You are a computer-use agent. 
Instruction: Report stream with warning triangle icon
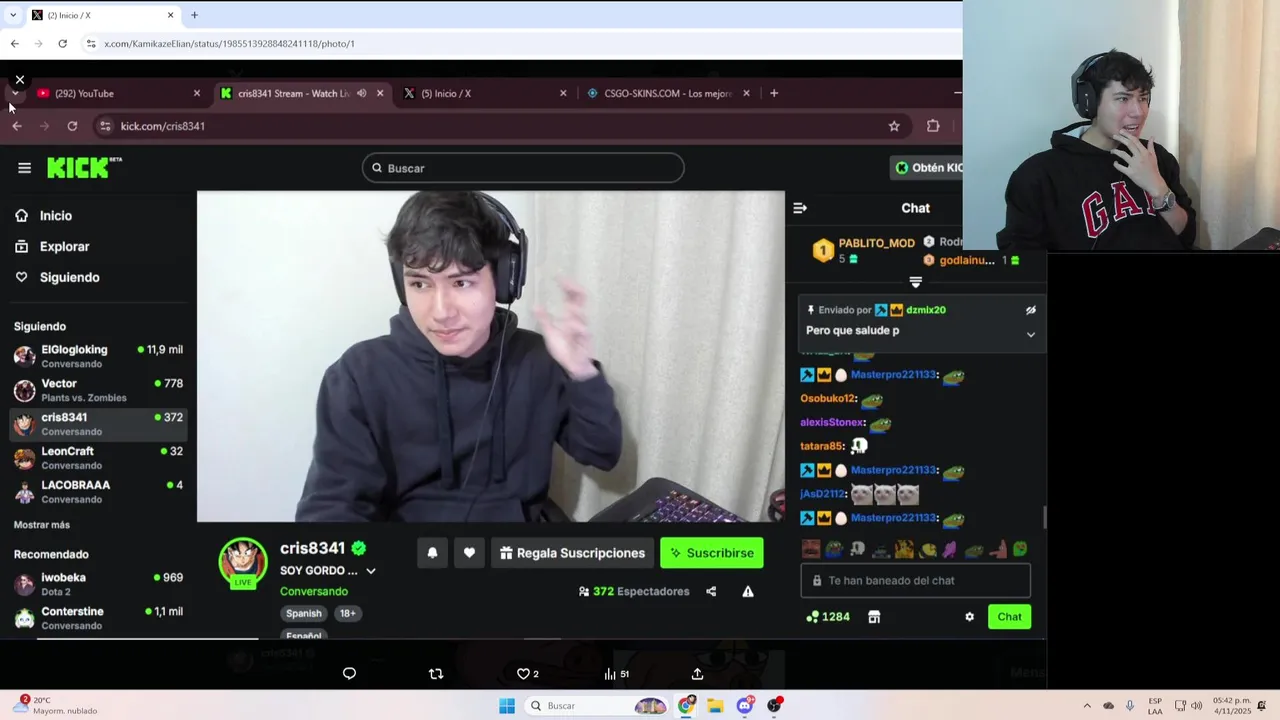pyautogui.click(x=748, y=592)
